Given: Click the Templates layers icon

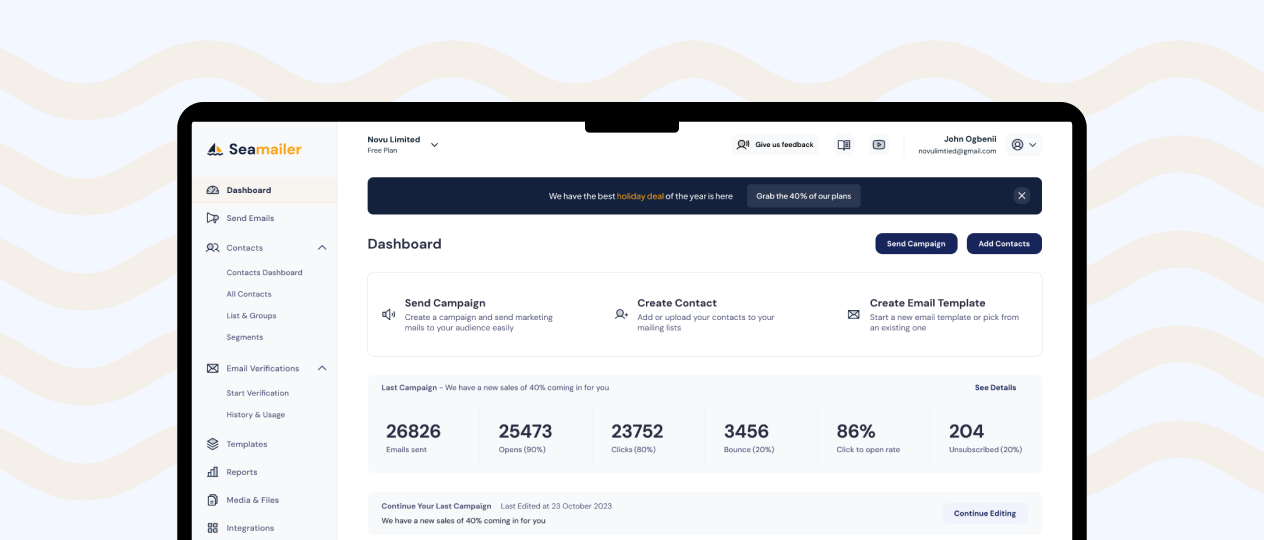Looking at the screenshot, I should (x=213, y=444).
